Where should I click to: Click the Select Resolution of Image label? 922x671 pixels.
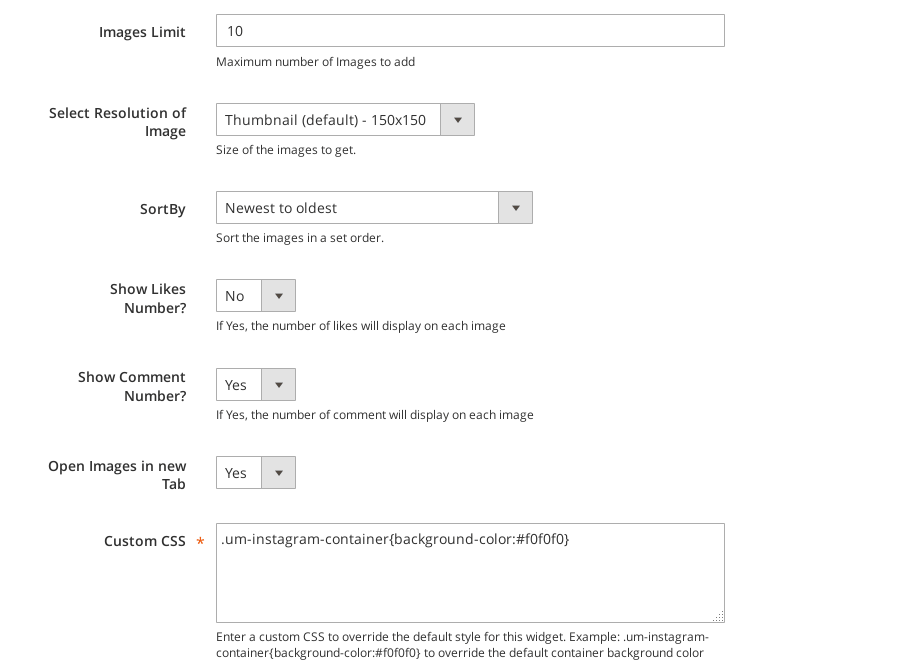[x=118, y=122]
